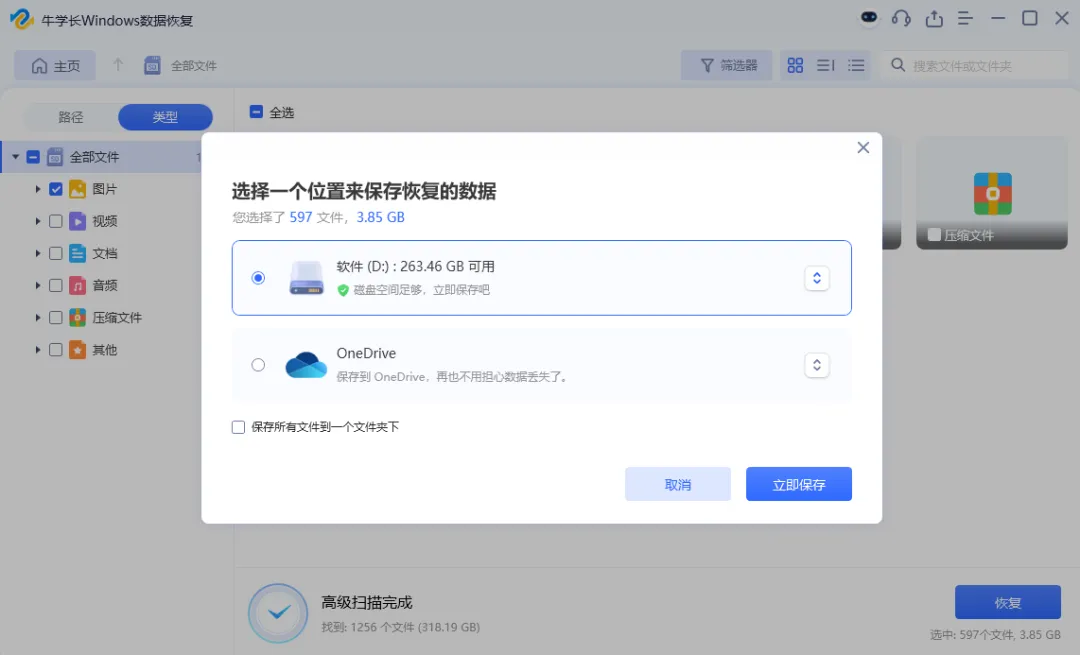Expand the 图片 tree node

tap(38, 189)
